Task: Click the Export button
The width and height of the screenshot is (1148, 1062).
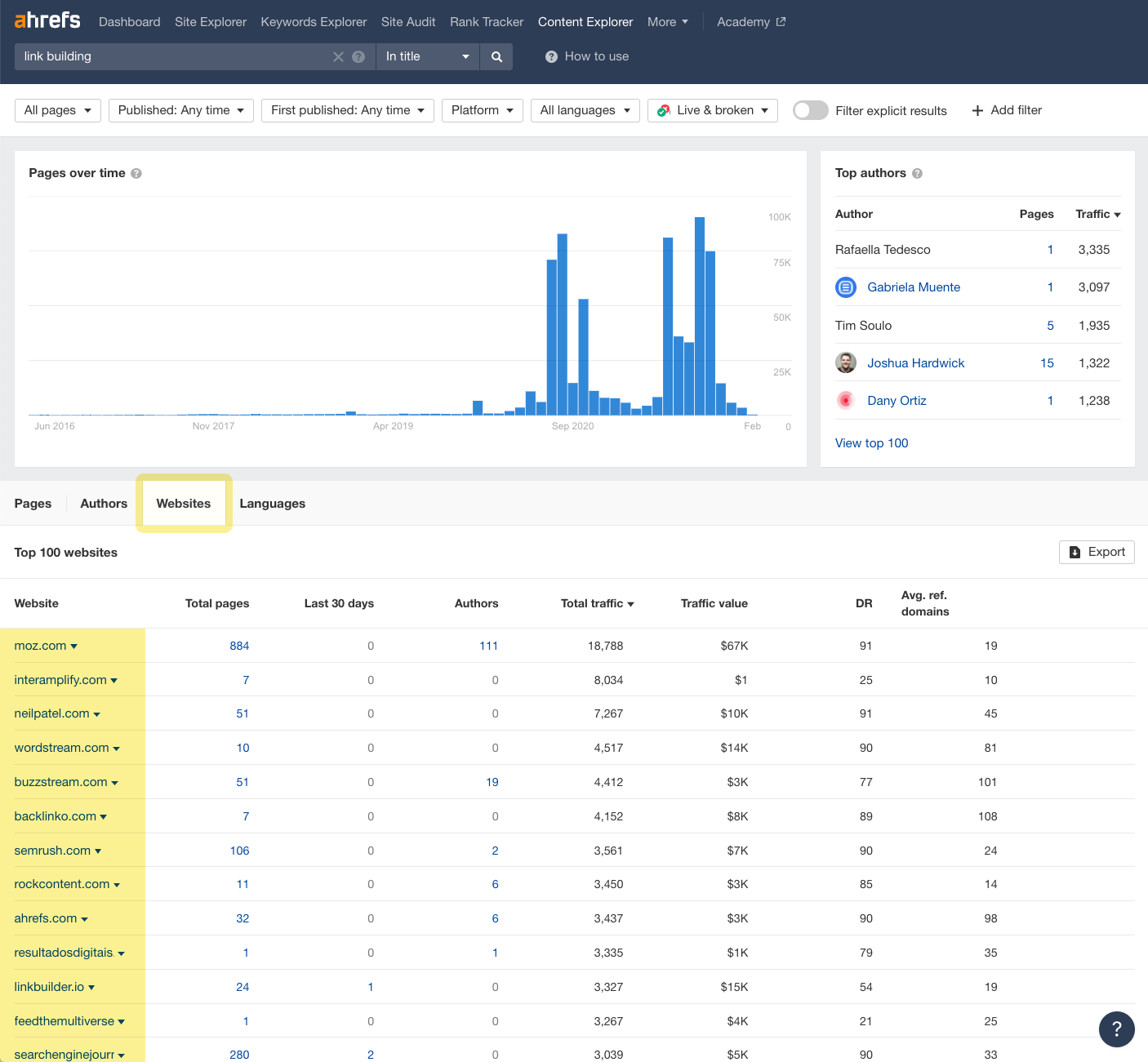Action: click(1097, 552)
